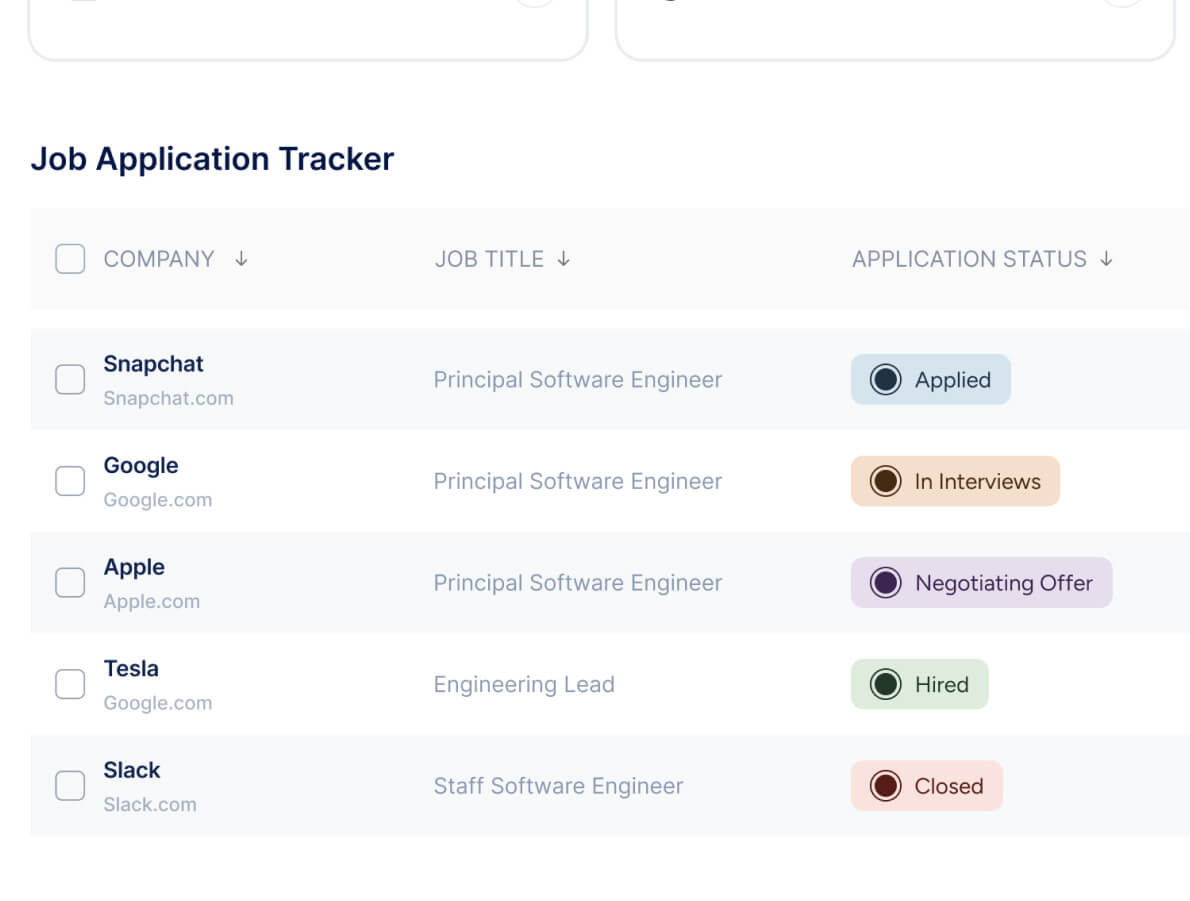
Task: Click the sort arrow beside COMPANY header
Action: click(241, 259)
